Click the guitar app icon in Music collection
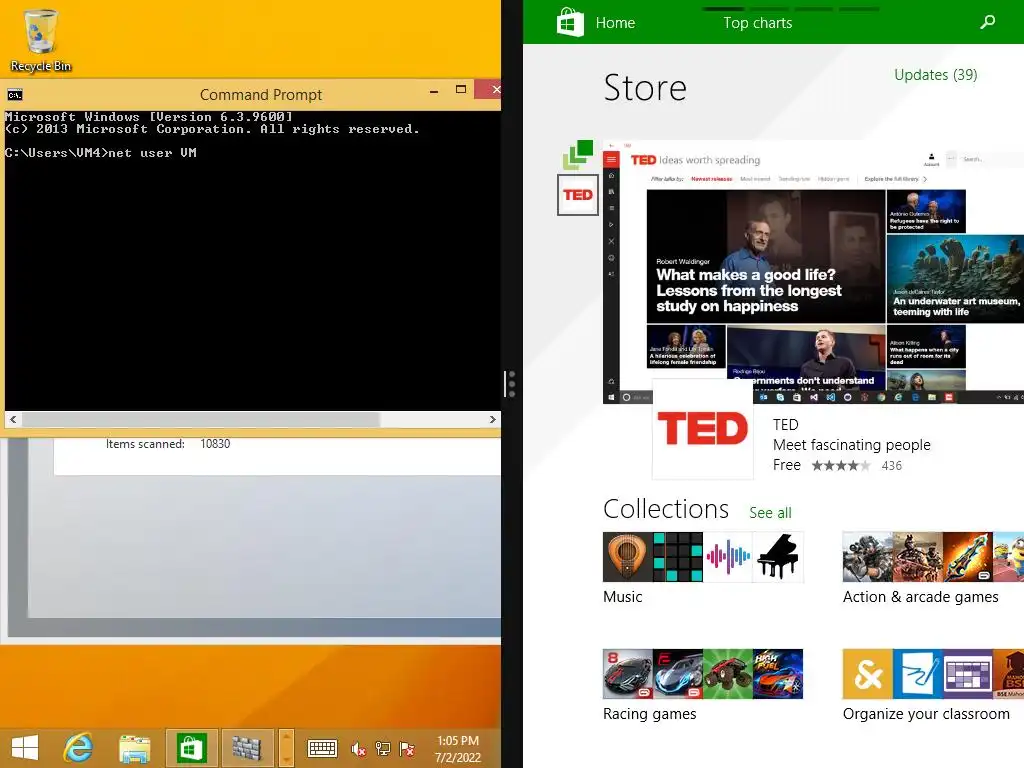 [x=628, y=557]
